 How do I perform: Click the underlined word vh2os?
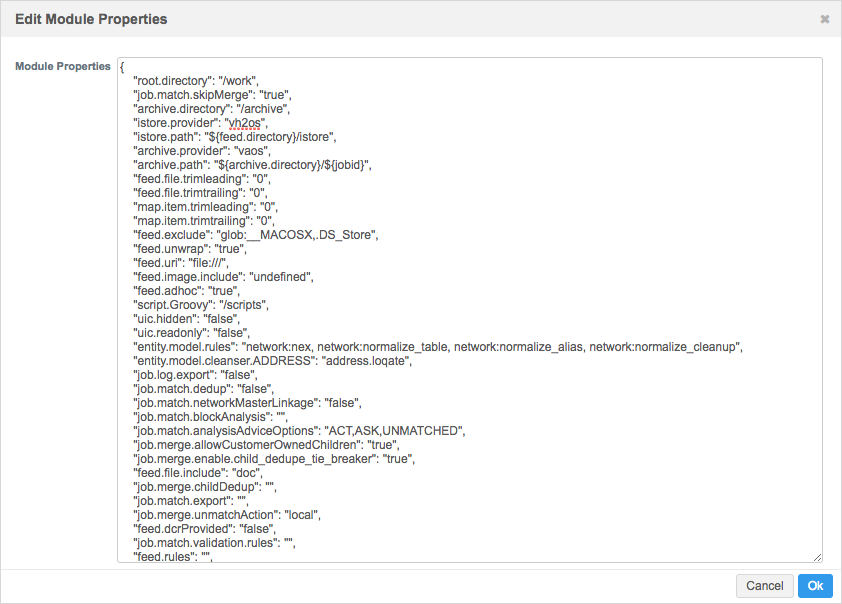243,122
